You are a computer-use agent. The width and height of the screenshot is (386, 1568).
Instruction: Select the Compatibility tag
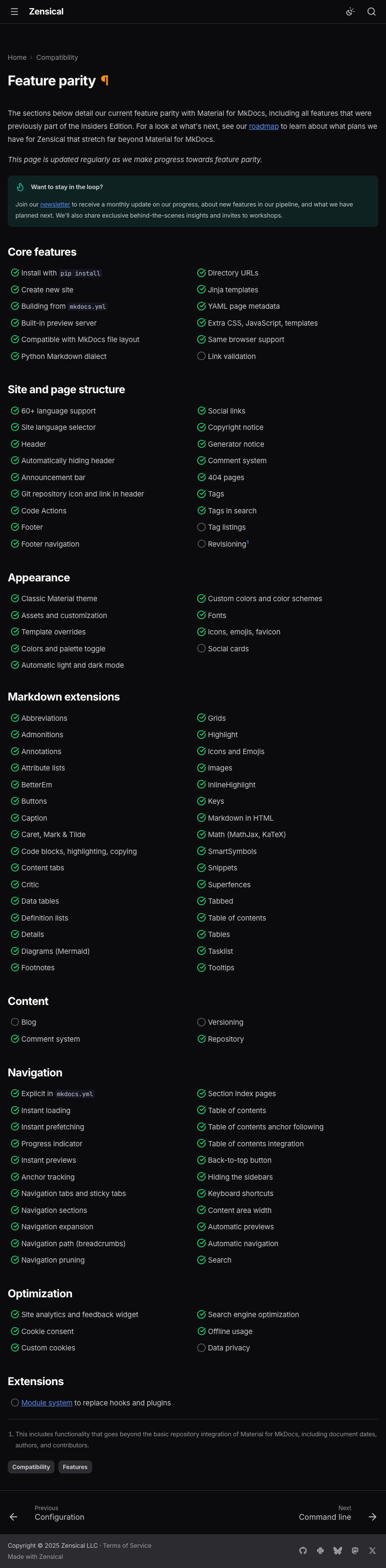(31, 1467)
